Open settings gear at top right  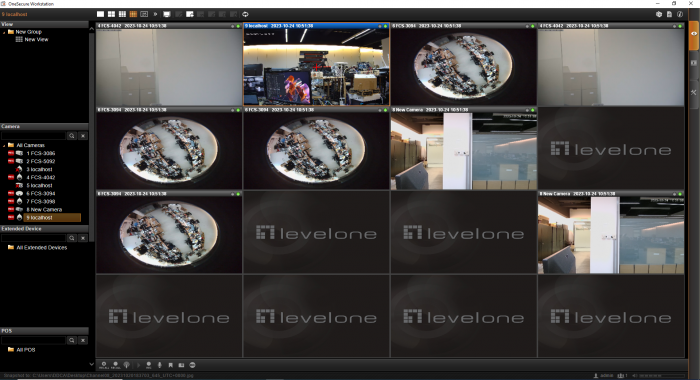[x=658, y=14]
